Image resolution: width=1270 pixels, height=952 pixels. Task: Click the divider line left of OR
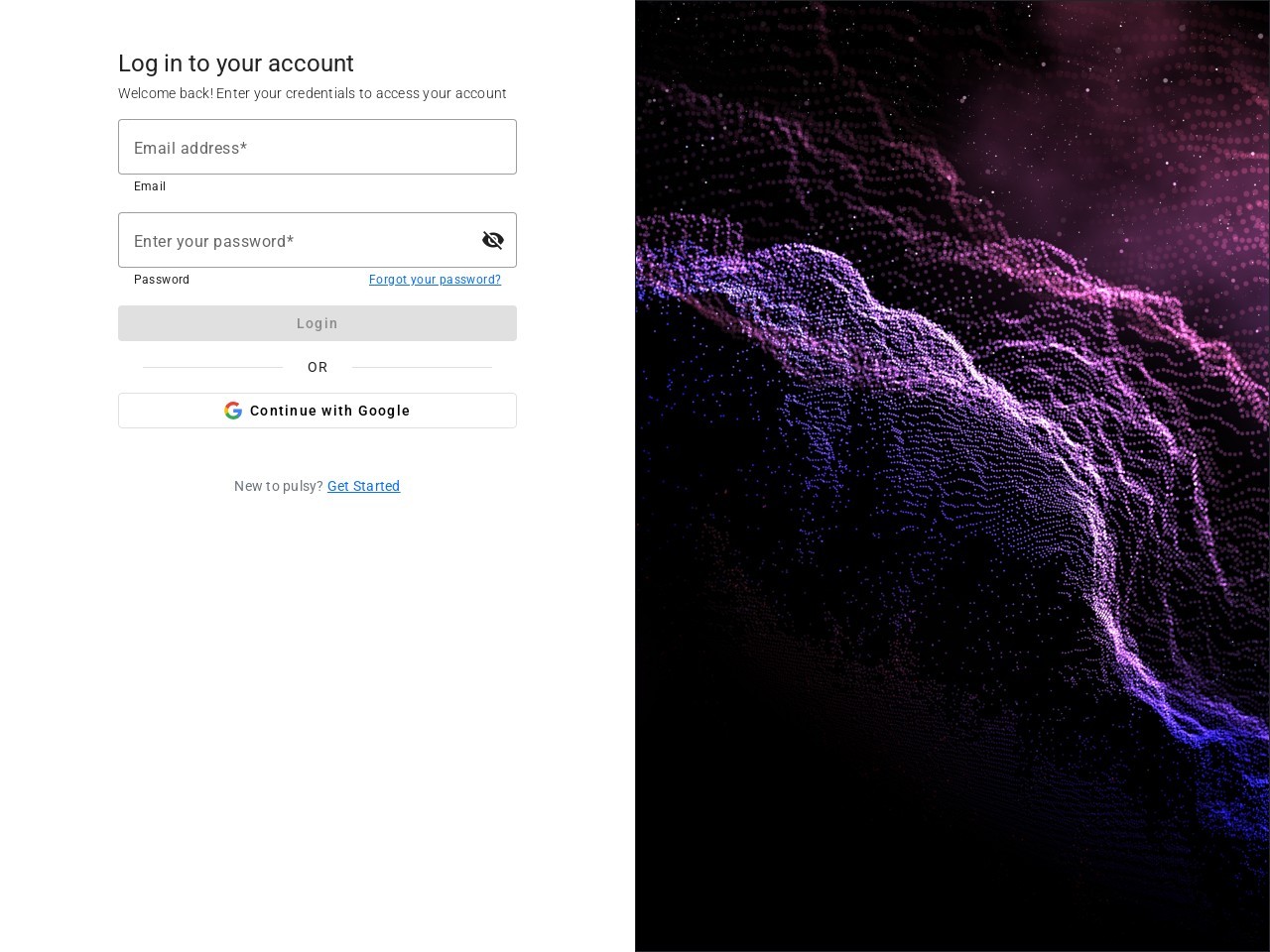click(x=213, y=367)
